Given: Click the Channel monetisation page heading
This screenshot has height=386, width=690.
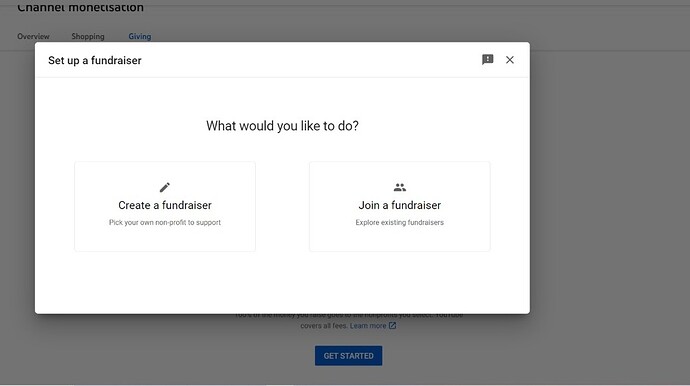Looking at the screenshot, I should (81, 7).
